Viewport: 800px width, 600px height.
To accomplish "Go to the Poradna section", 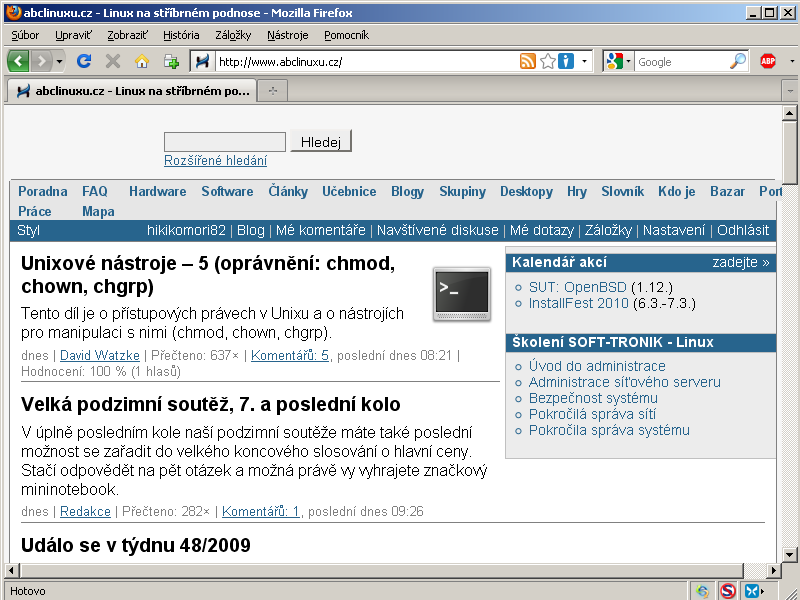I will 43,191.
